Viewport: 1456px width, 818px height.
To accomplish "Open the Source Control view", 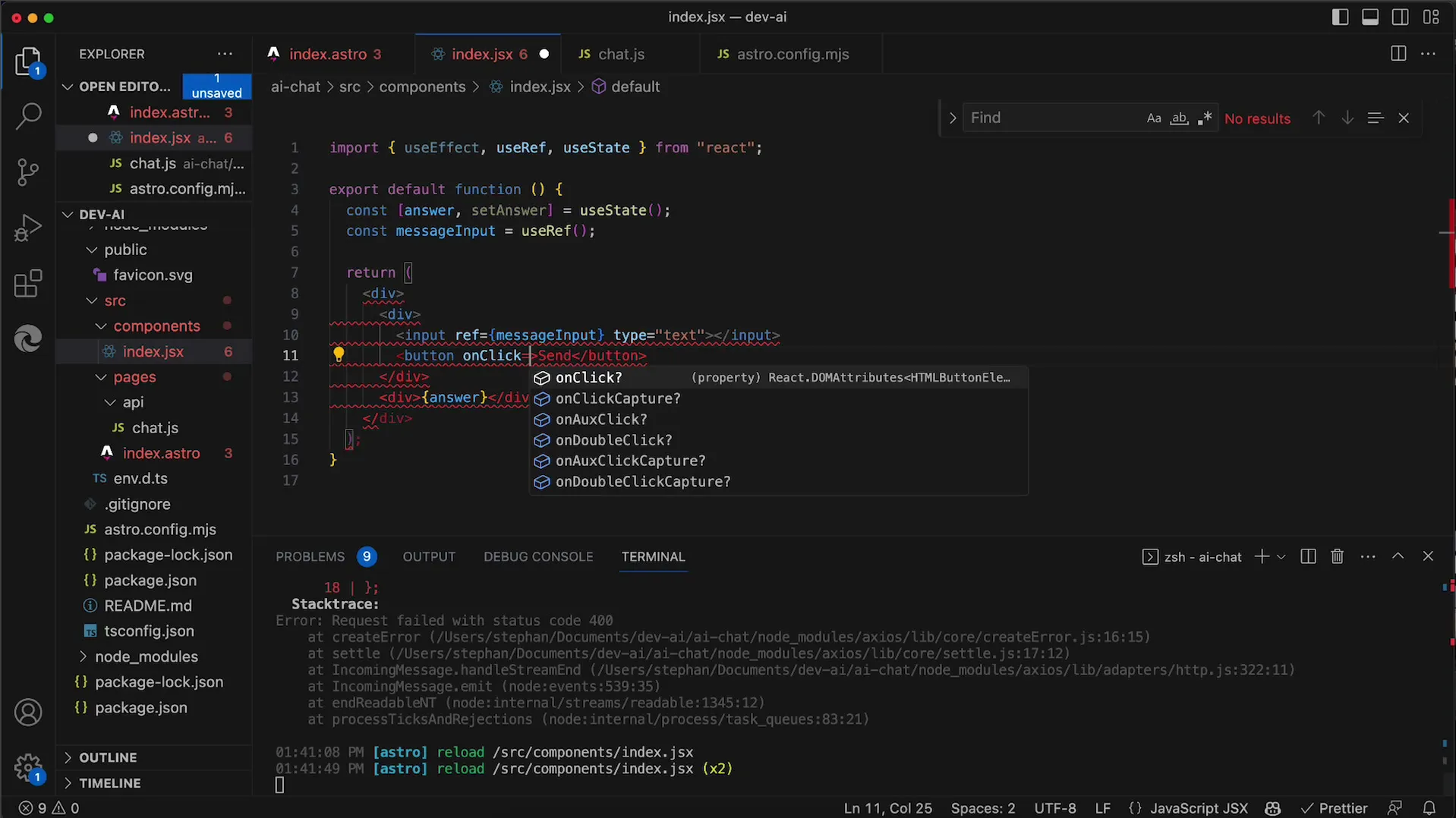I will pos(28,172).
